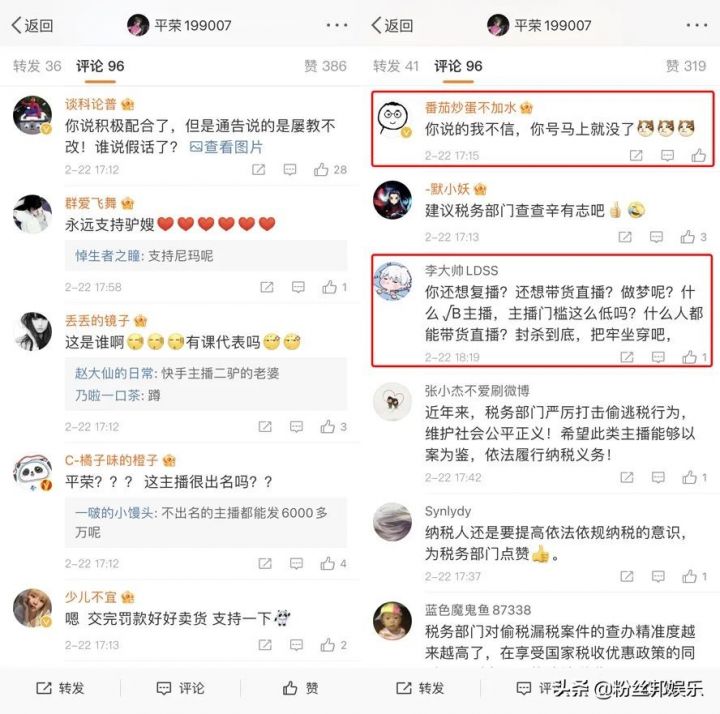Go back using right 返回 chevron
720x714 pixels.
(377, 25)
